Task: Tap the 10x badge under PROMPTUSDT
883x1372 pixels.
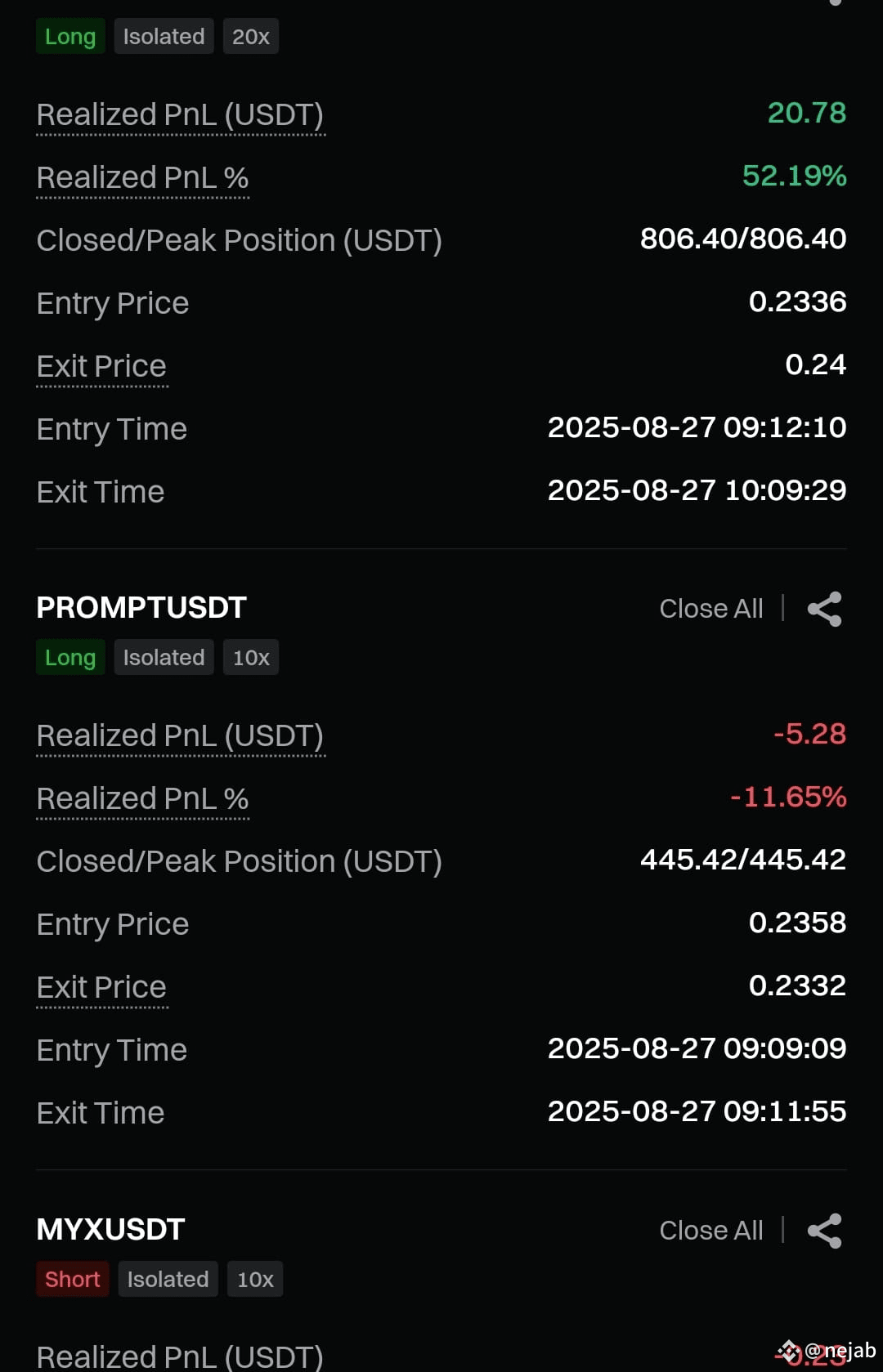Action: (x=251, y=657)
